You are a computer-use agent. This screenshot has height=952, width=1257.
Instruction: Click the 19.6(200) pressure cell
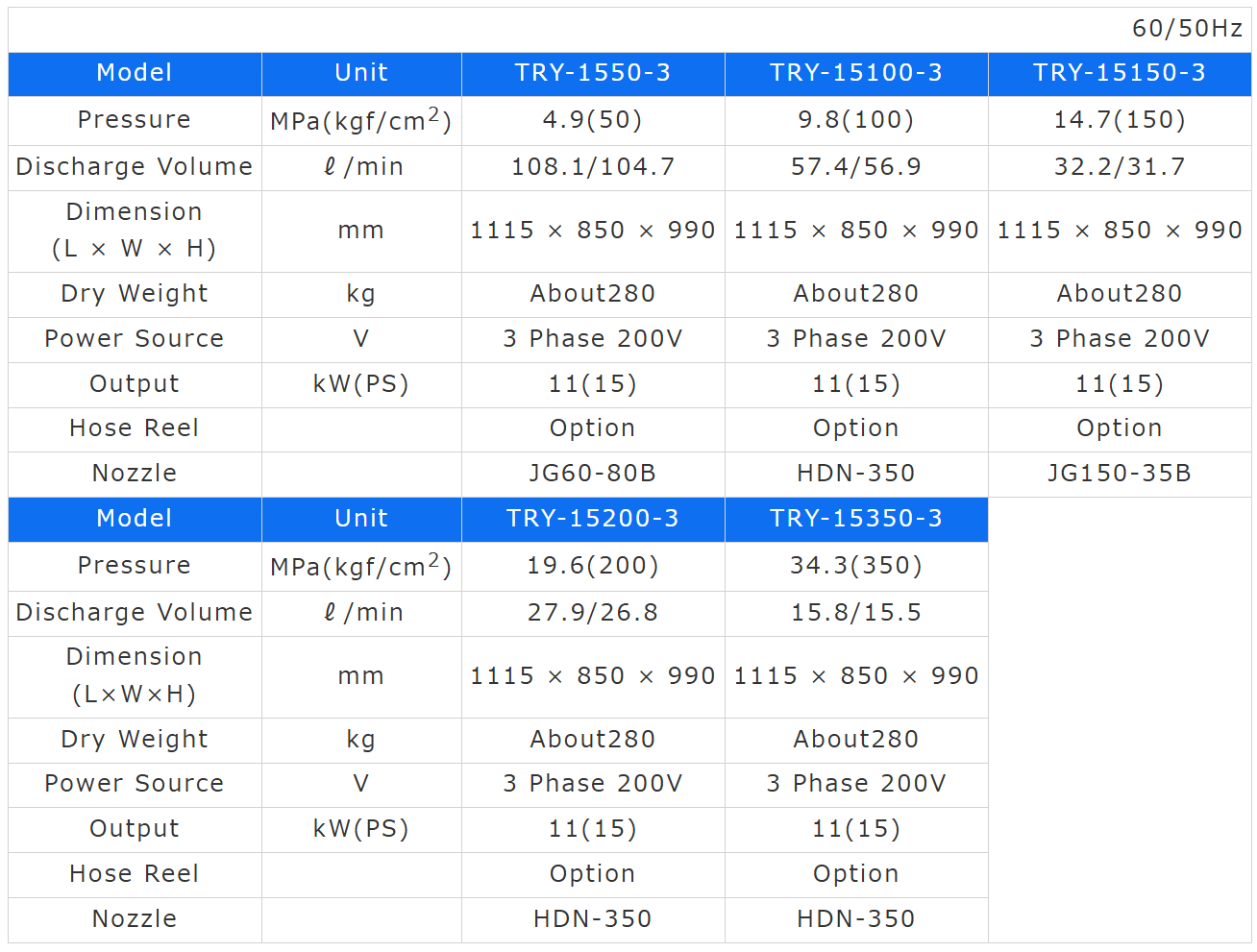[x=592, y=566]
